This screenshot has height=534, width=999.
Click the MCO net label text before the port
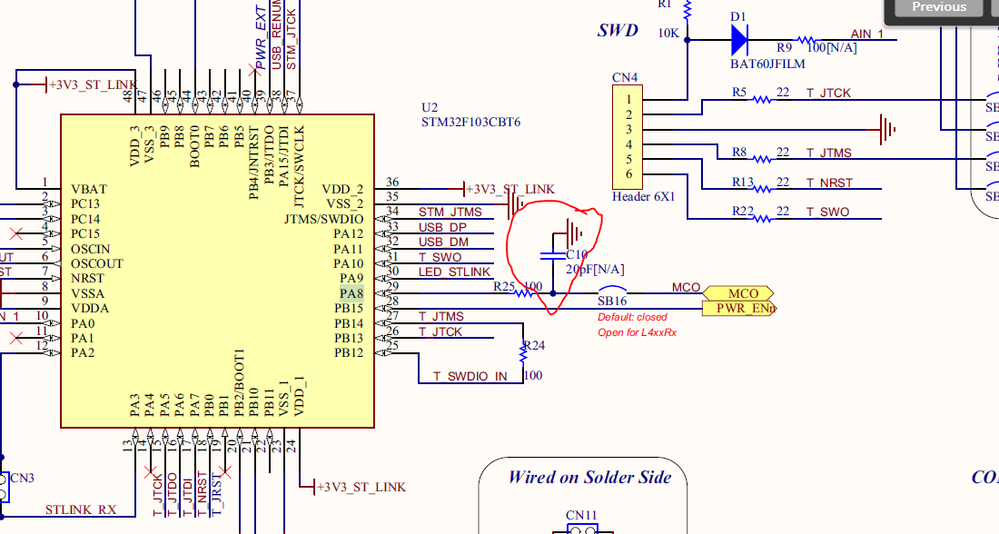[x=686, y=288]
